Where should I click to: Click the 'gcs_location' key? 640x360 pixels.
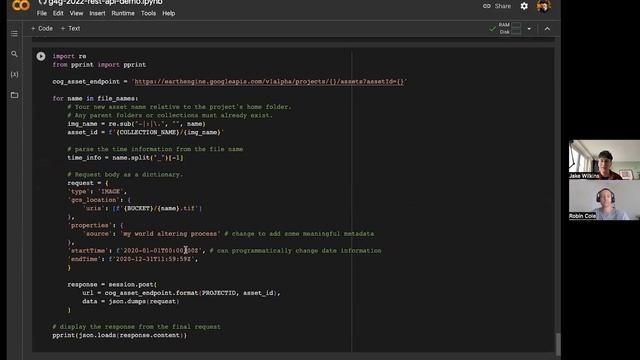(93, 200)
